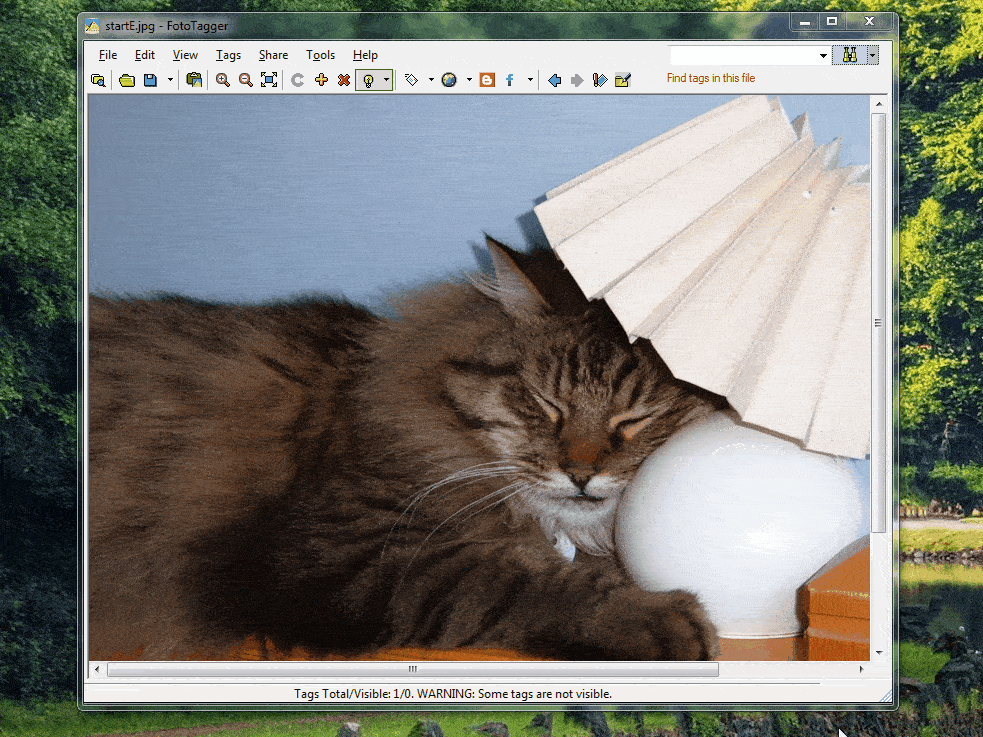Click the tag search input field
983x737 pixels.
click(743, 55)
